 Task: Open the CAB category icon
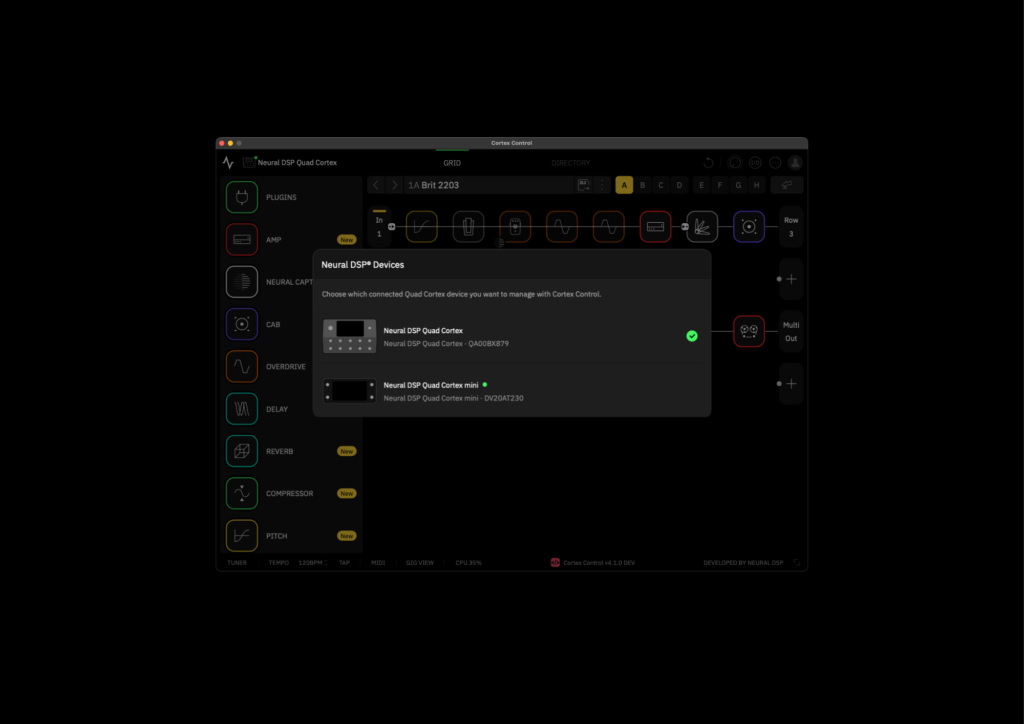tap(242, 324)
